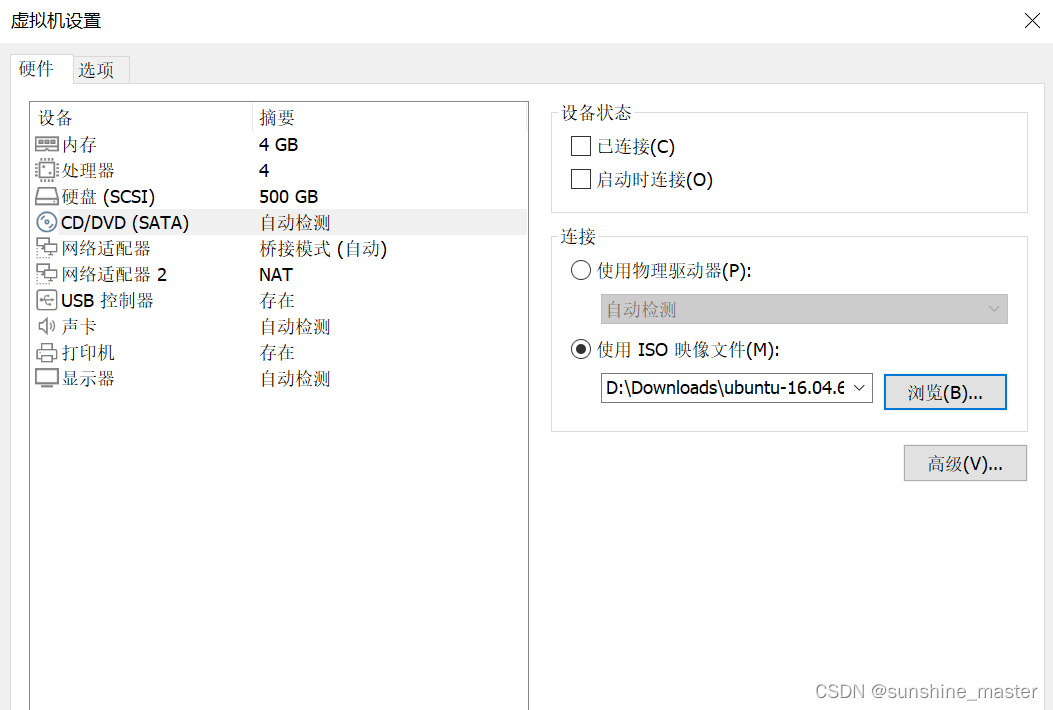Open the ISO image file dropdown
This screenshot has height=710, width=1053.
pyautogui.click(x=860, y=387)
